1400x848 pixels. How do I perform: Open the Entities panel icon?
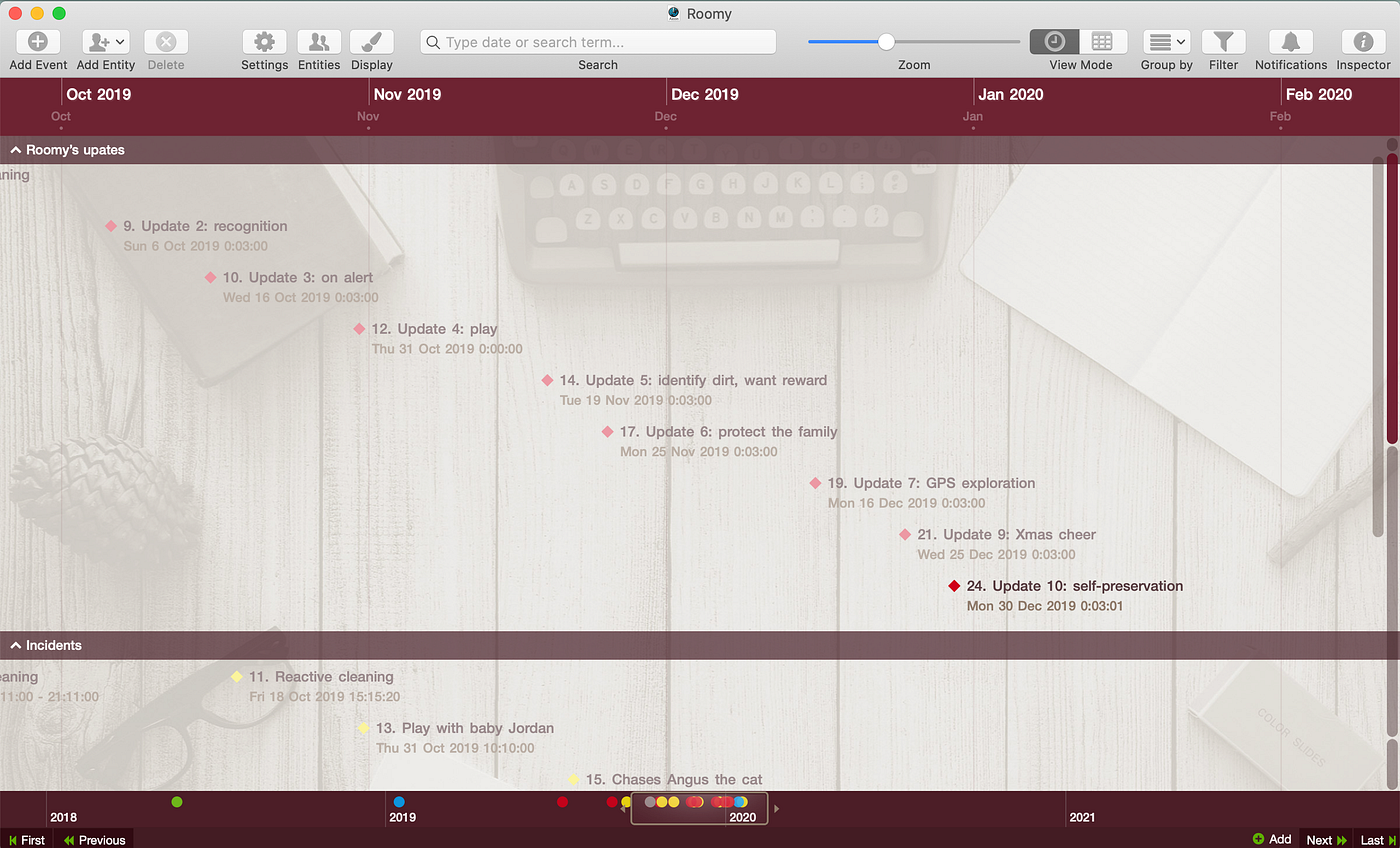coord(319,42)
